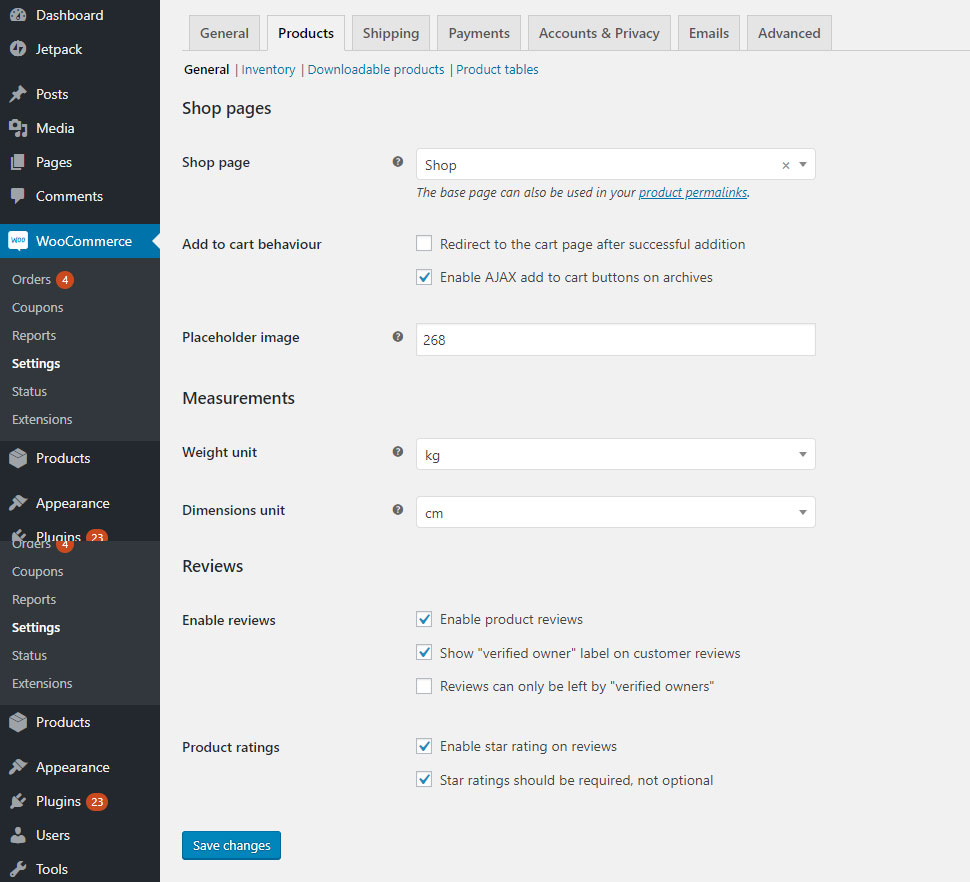This screenshot has height=882, width=970.
Task: Open the Payments tab
Action: (479, 33)
